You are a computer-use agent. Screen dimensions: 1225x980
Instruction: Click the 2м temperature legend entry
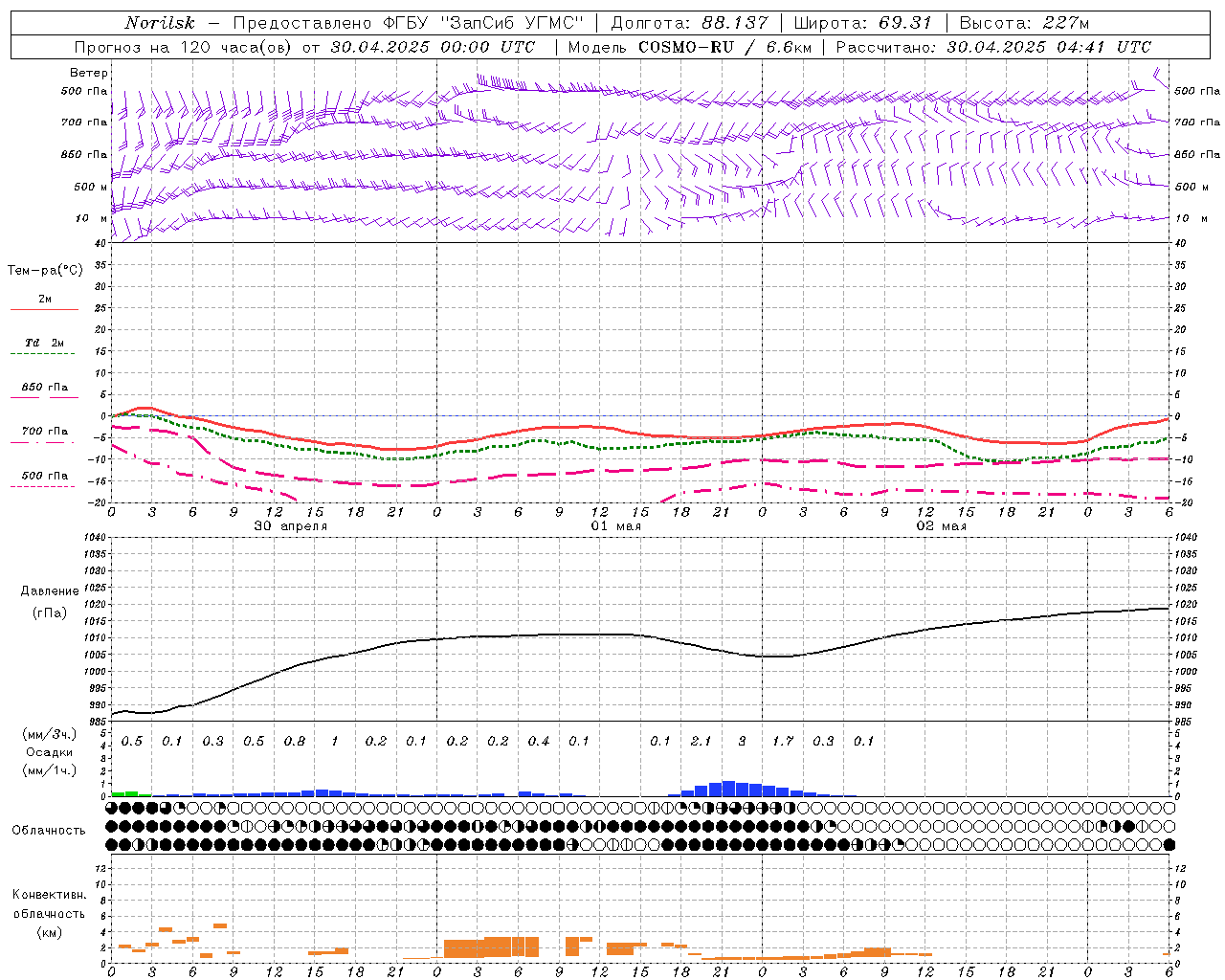[45, 300]
